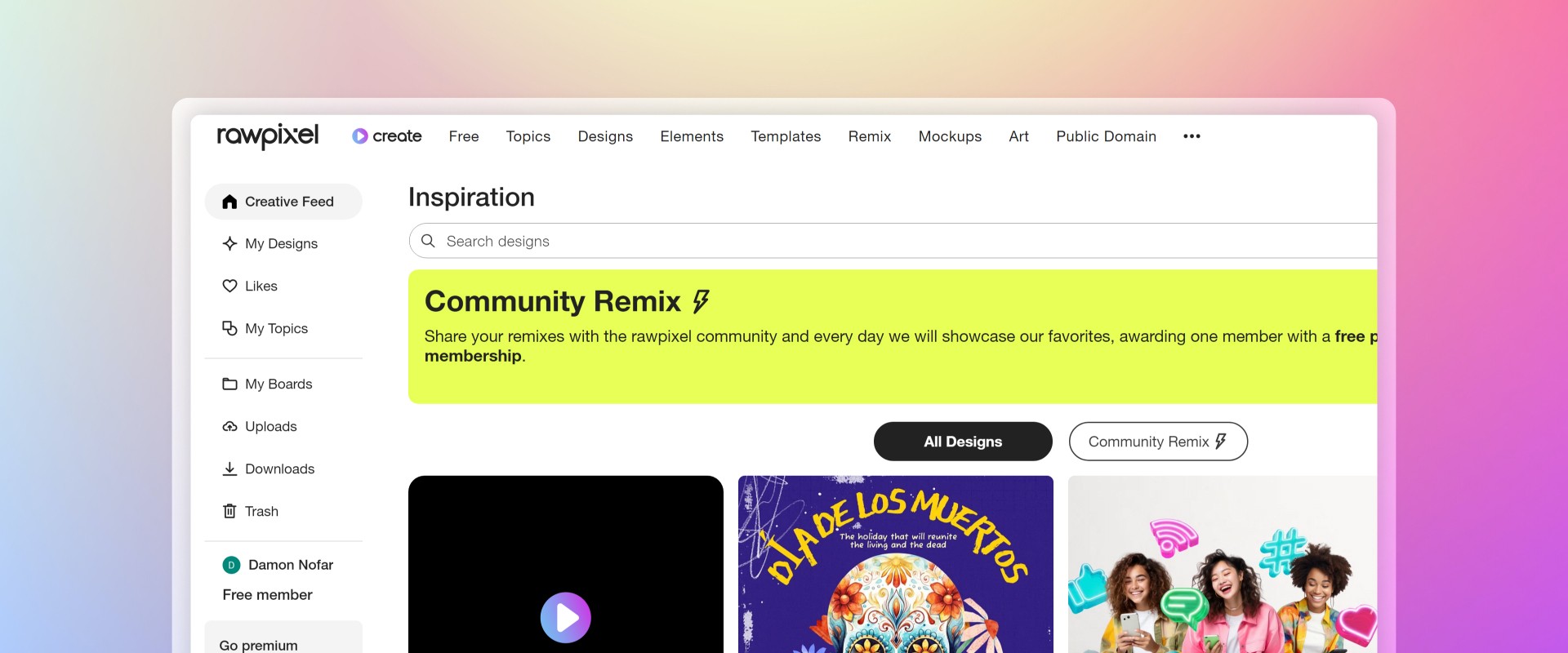Open the Art menu item
The width and height of the screenshot is (1568, 653).
click(x=1018, y=136)
